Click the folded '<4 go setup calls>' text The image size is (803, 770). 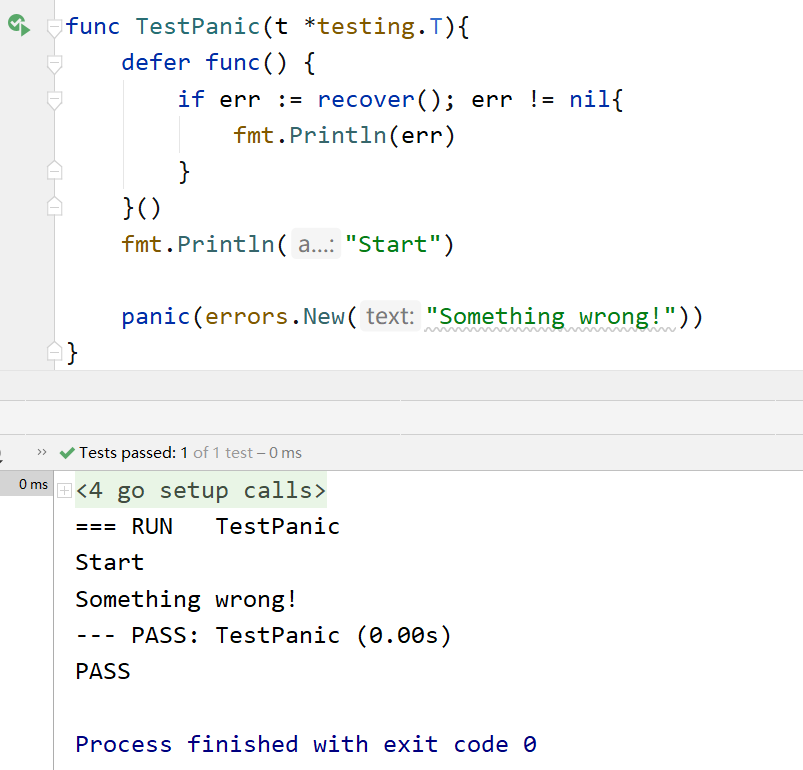pyautogui.click(x=201, y=491)
